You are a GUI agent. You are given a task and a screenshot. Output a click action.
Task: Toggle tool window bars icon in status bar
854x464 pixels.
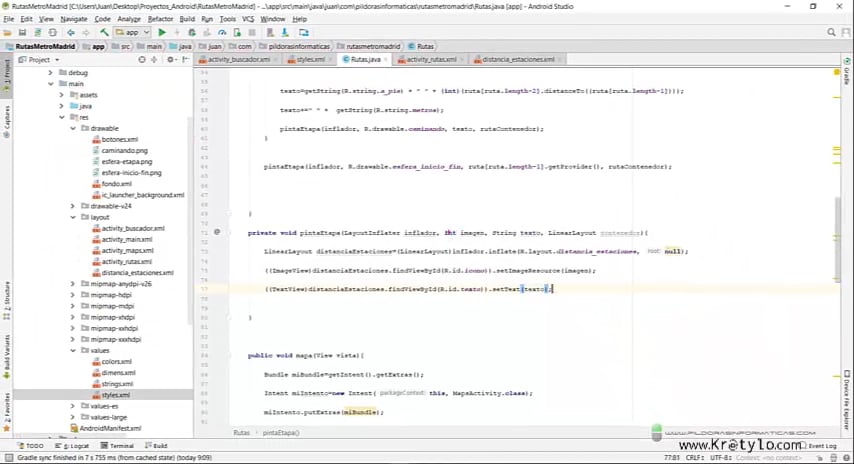(8, 458)
